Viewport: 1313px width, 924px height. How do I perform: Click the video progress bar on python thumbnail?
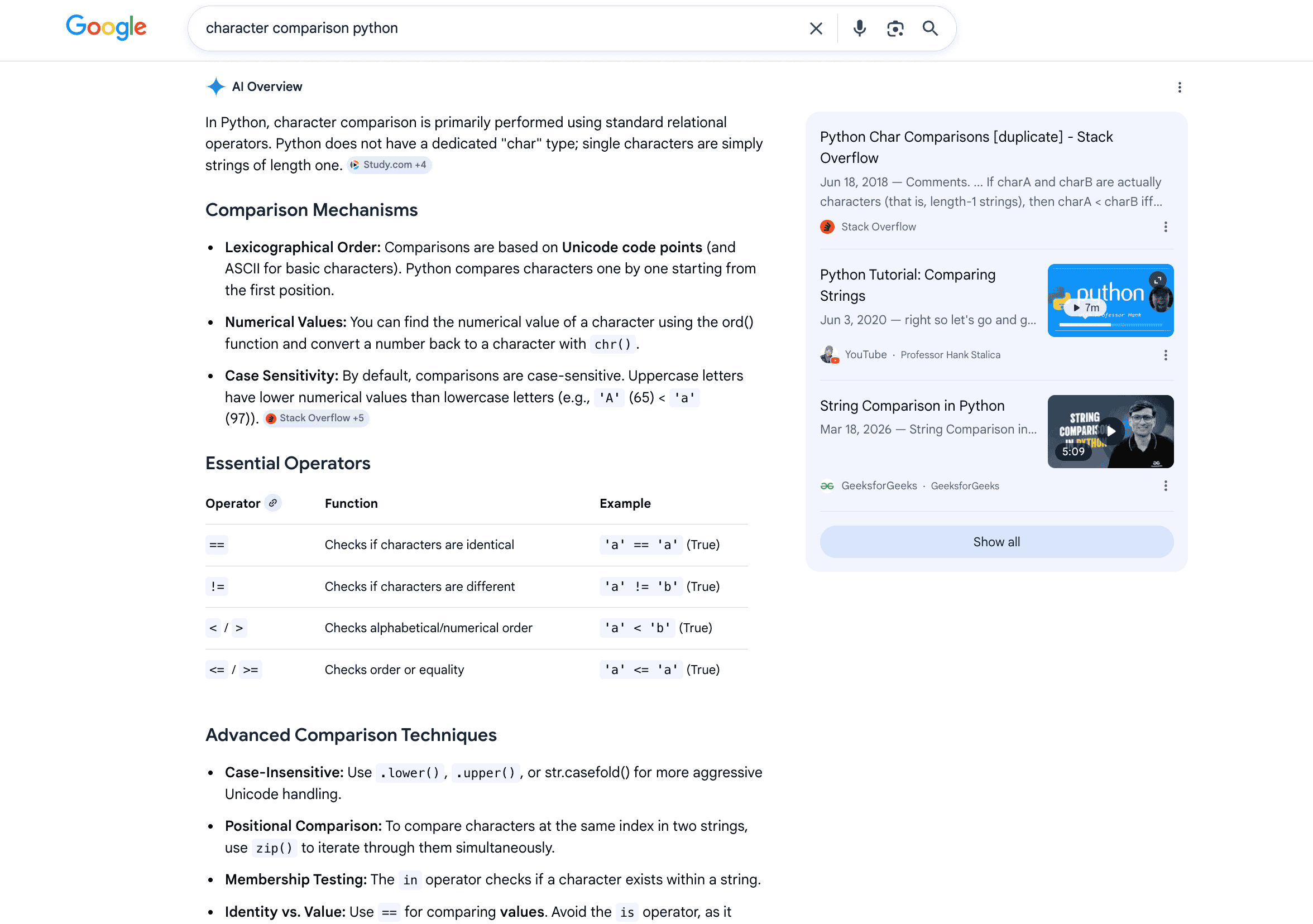pos(1110,325)
